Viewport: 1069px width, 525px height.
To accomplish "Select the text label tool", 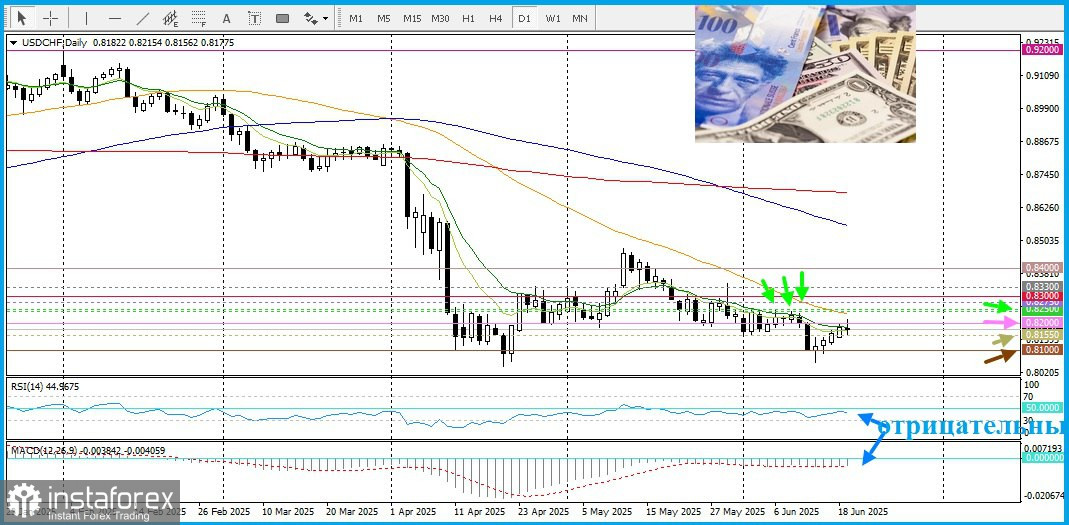I will [254, 18].
